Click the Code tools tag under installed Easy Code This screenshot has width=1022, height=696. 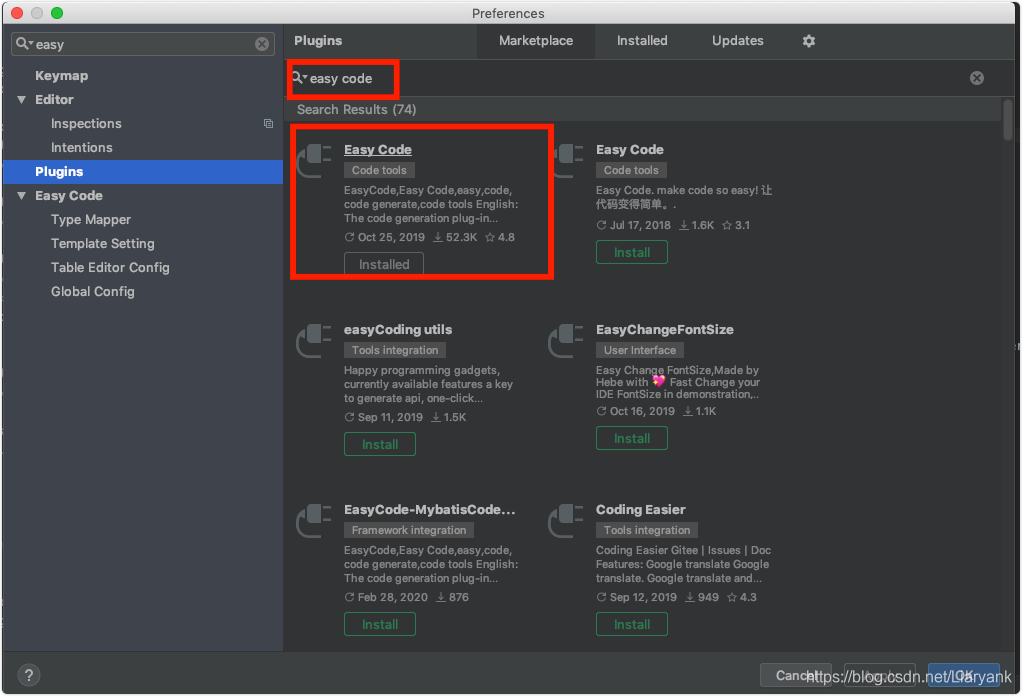[x=379, y=170]
